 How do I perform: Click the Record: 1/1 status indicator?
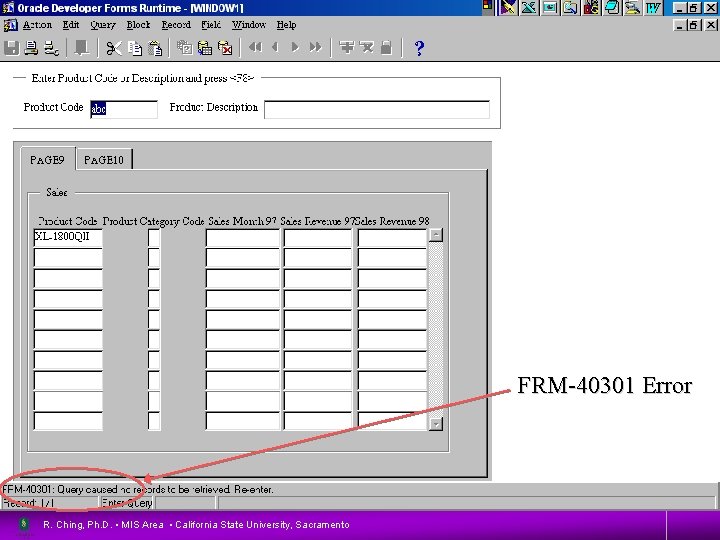click(28, 503)
